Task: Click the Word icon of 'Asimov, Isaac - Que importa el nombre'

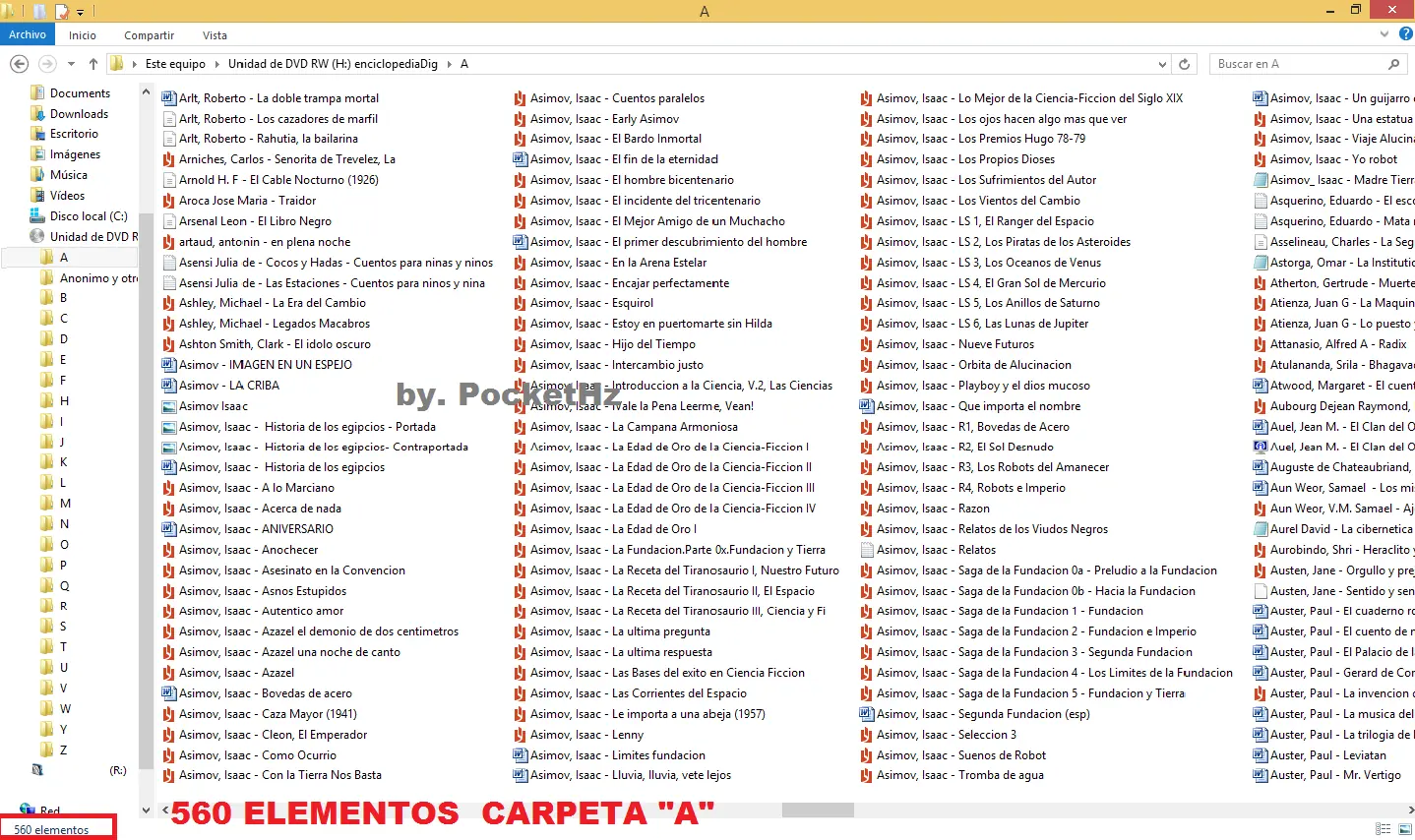Action: point(866,406)
